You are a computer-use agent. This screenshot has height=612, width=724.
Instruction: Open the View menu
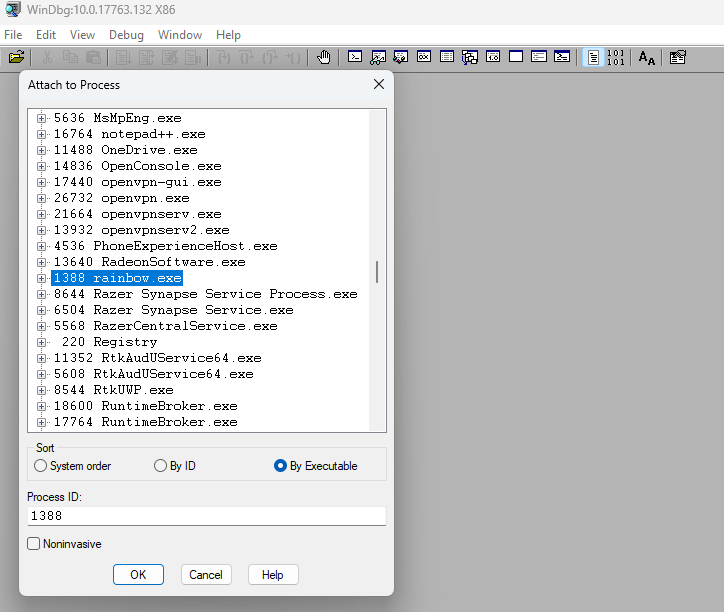(x=82, y=35)
